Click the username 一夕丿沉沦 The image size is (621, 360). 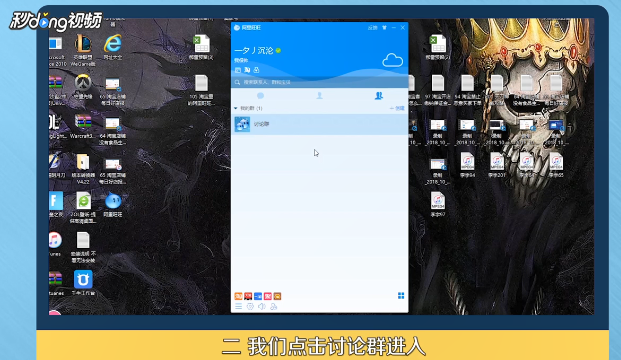[x=254, y=51]
